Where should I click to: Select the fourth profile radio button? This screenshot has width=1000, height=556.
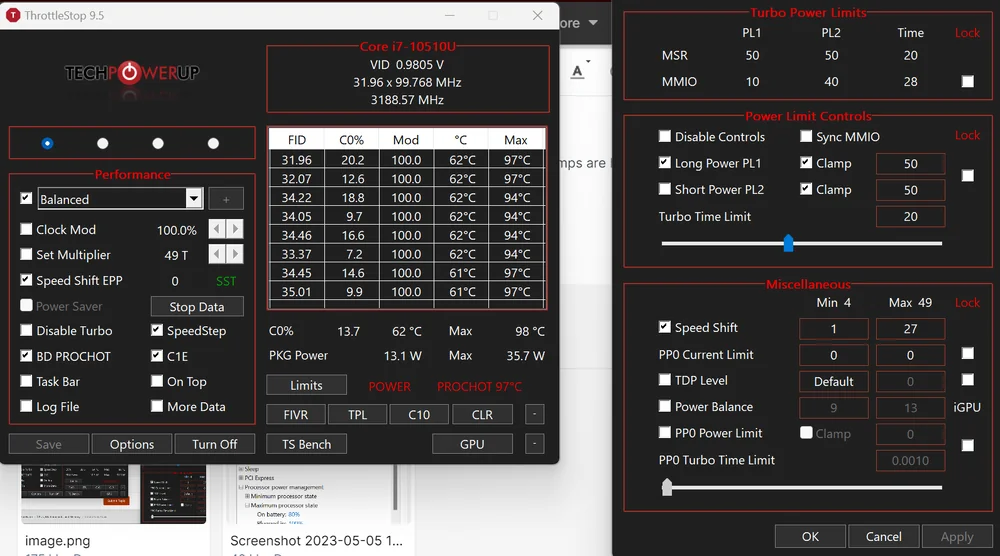214,143
